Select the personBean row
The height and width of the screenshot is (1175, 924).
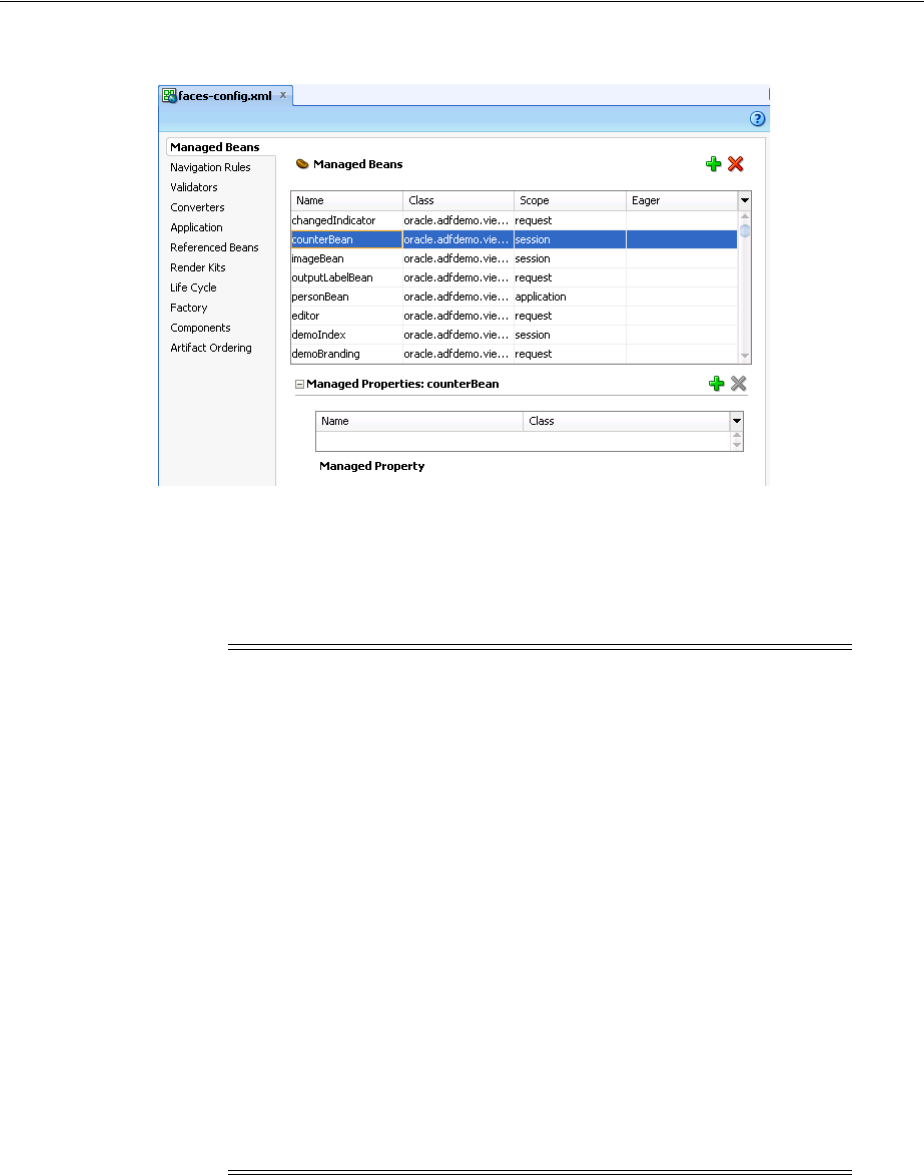coord(514,297)
